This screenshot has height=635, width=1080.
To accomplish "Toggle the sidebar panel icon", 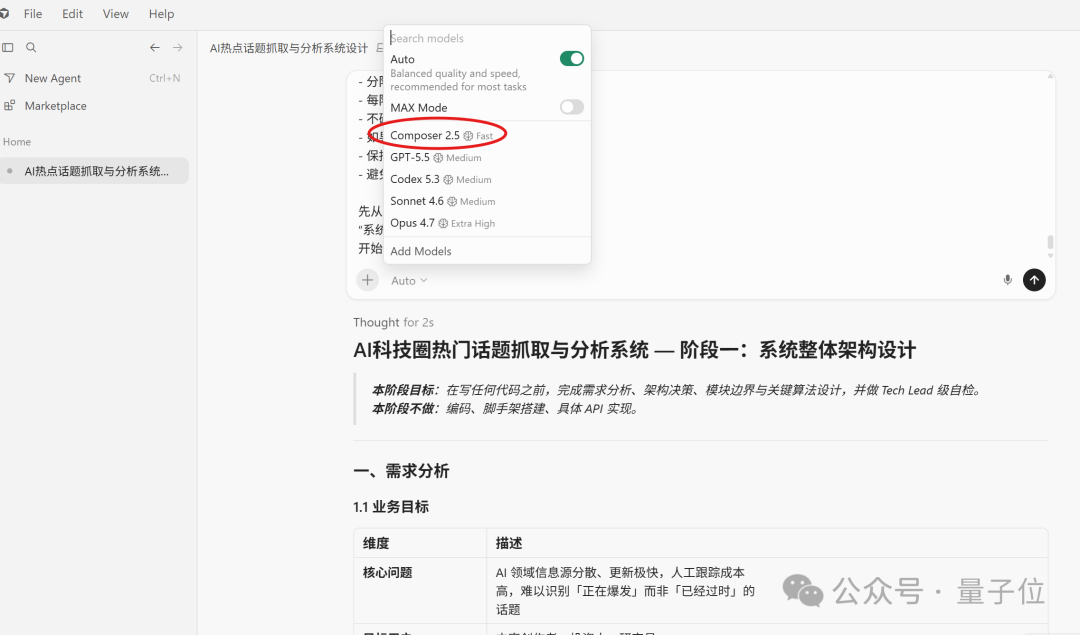I will tap(8, 48).
